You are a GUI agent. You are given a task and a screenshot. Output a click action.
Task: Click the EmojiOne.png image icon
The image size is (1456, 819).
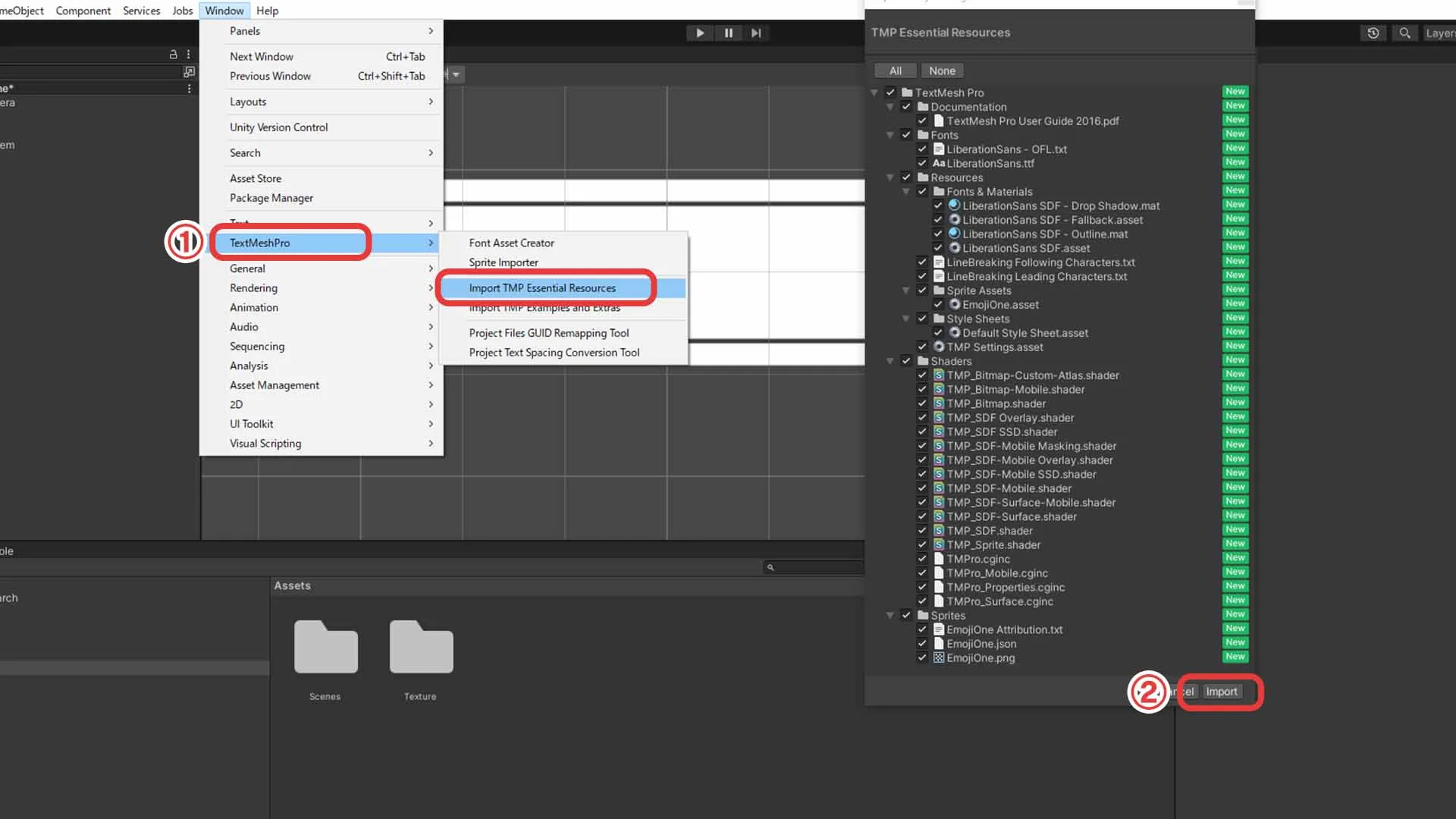(939, 657)
